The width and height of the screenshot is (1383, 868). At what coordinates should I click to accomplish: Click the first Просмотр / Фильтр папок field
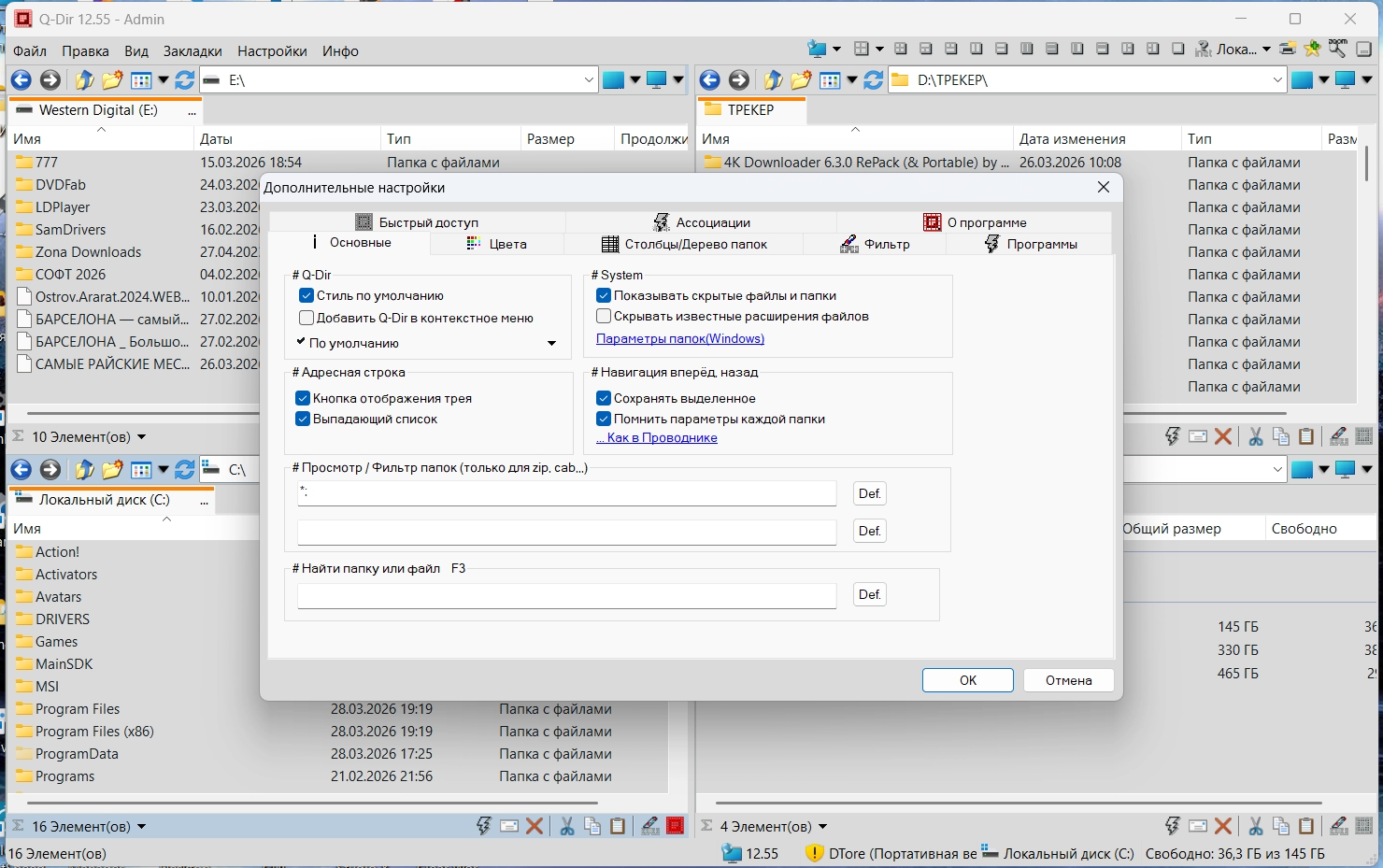[x=566, y=492]
